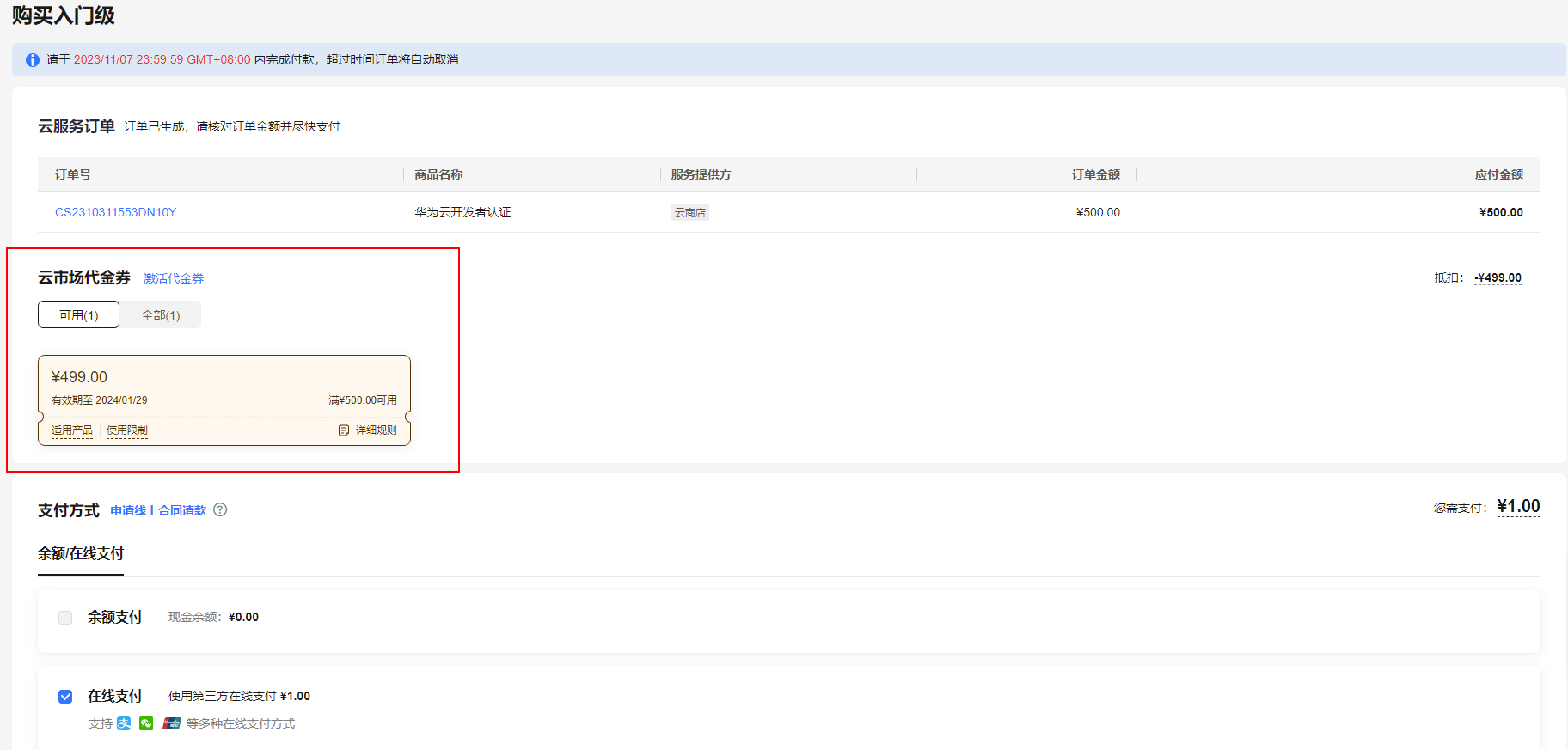Click the 申请线上合同请款 link
Screen dimensions: 1568x750
[x=158, y=510]
